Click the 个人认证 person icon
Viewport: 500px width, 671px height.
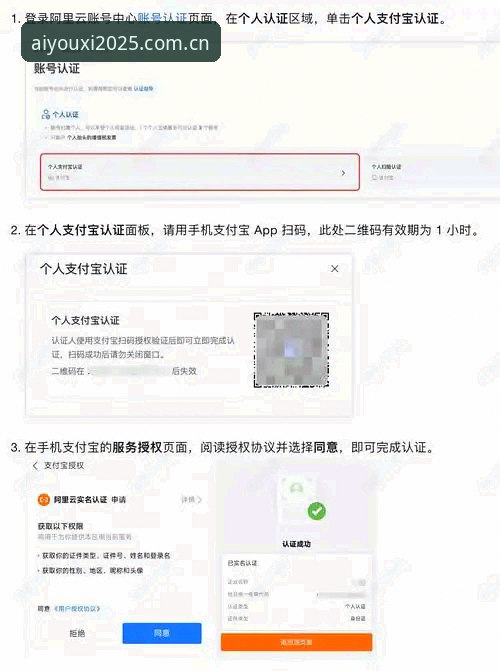click(x=45, y=114)
